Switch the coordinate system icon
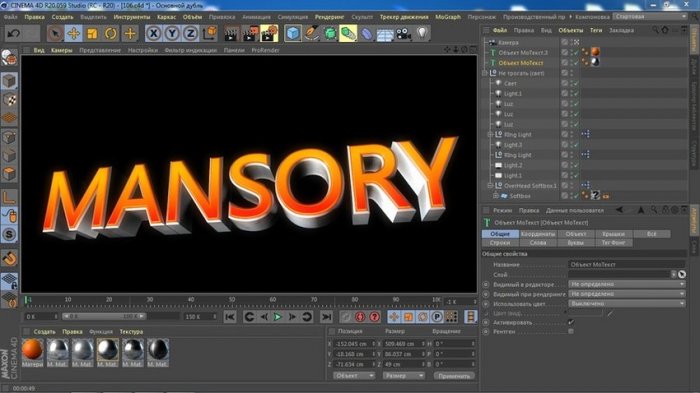700x393 pixels. click(x=209, y=33)
